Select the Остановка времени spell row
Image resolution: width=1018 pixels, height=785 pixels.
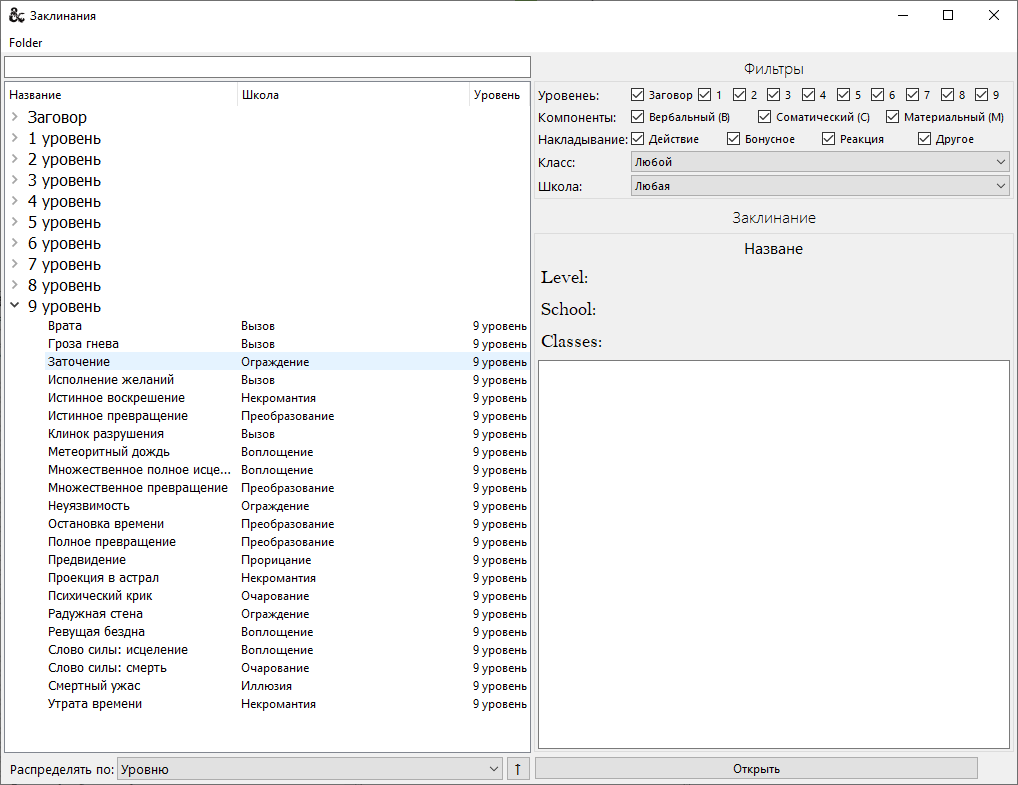[106, 524]
